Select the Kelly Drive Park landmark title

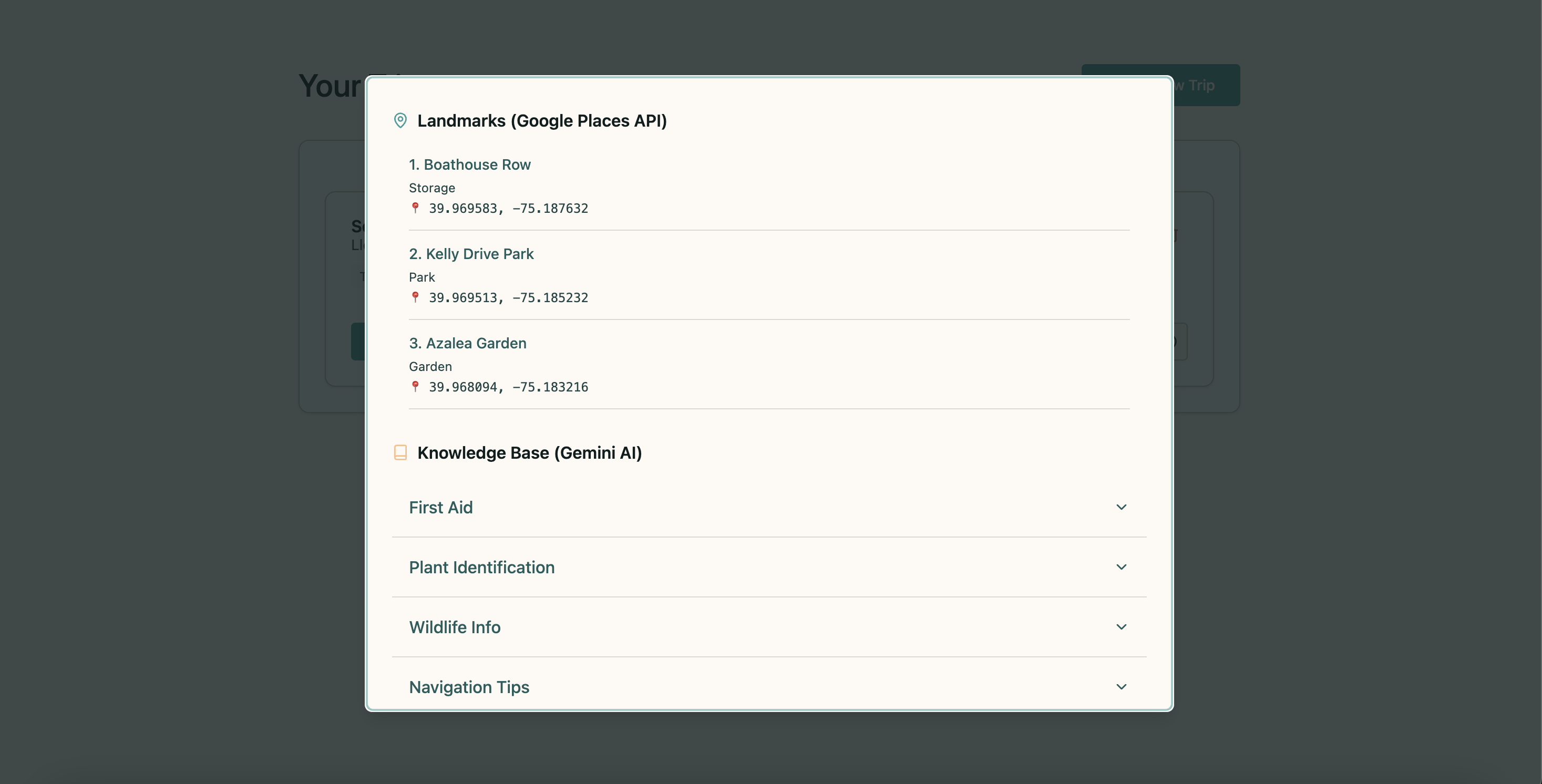pos(471,254)
